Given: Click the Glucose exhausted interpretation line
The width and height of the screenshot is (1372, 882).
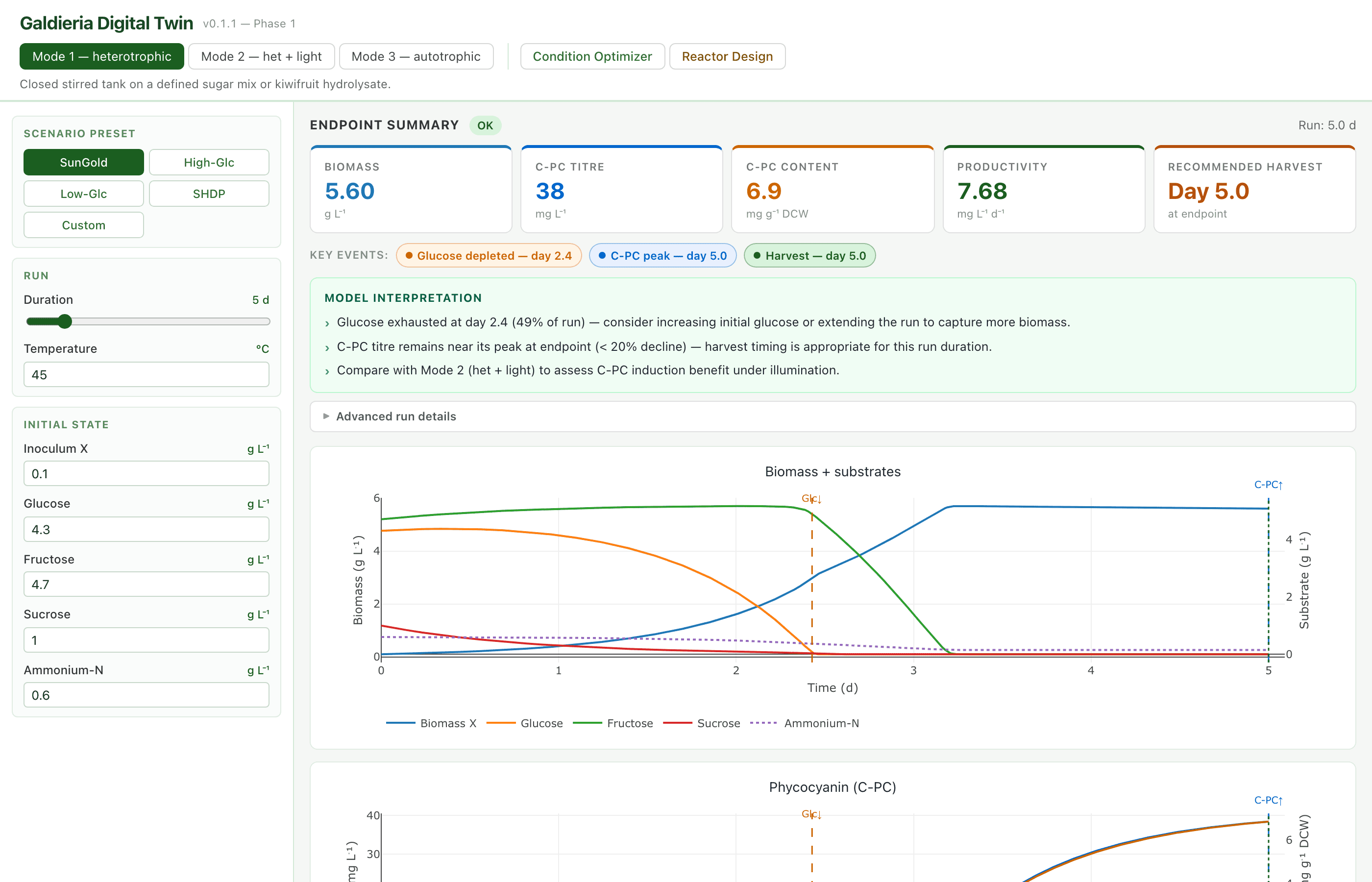Looking at the screenshot, I should click(x=703, y=322).
